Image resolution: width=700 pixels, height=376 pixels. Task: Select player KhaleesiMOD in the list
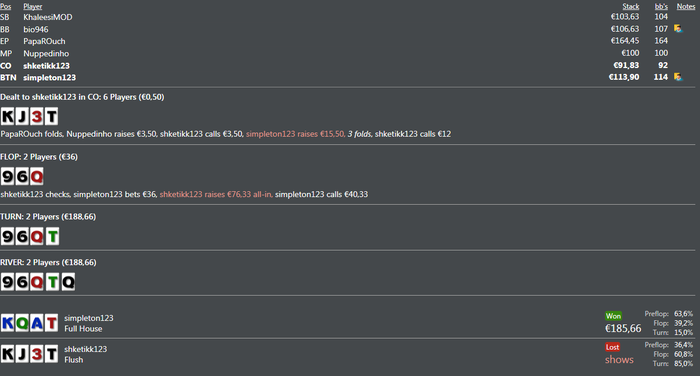(48, 17)
